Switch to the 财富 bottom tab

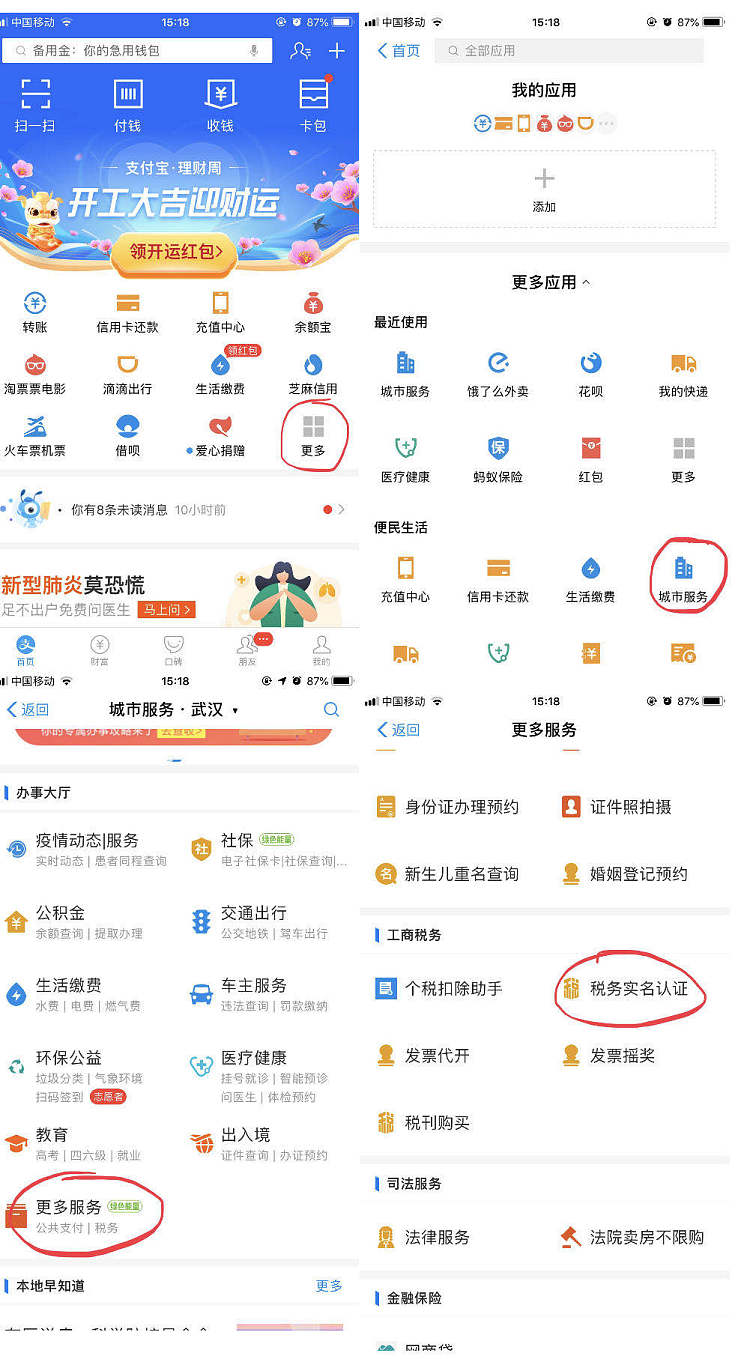coord(100,649)
